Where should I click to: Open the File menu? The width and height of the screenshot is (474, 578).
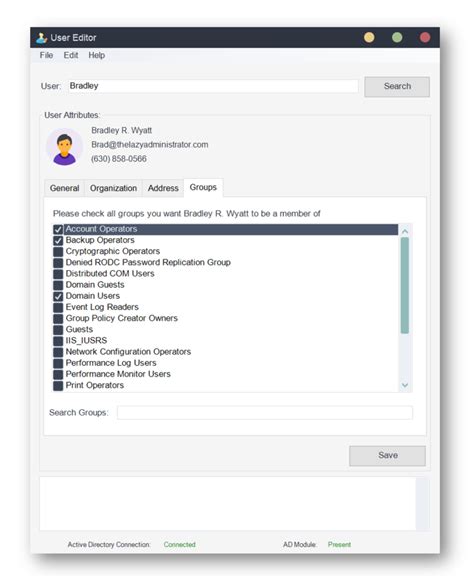point(46,55)
